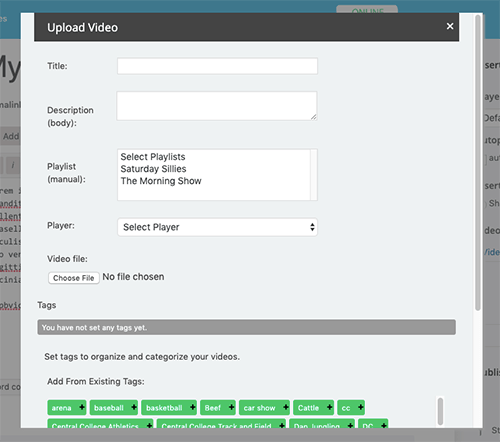Click the 'You have not set any tags yet' bar
The image size is (500, 442).
(x=247, y=327)
